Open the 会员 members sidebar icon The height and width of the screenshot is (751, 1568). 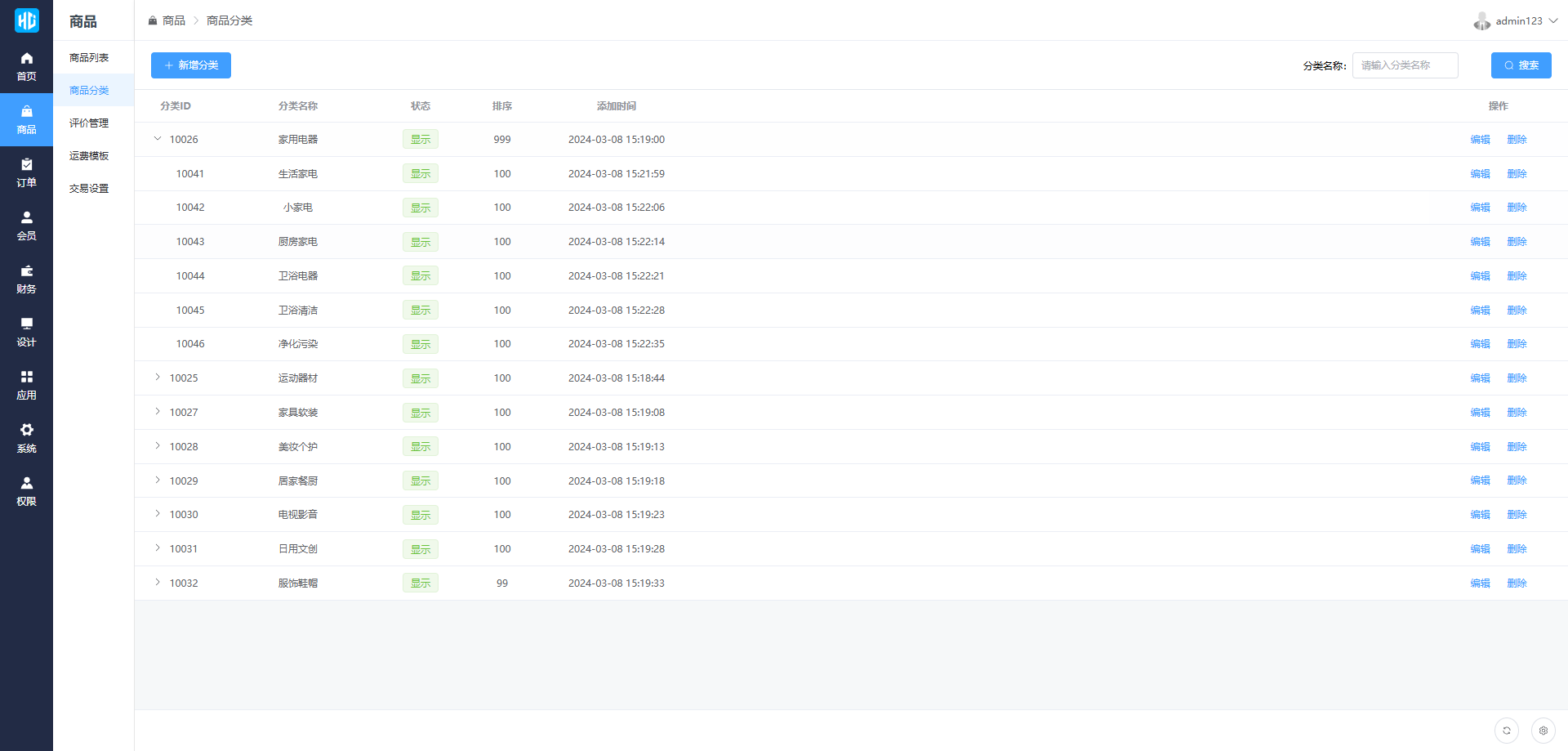26,226
